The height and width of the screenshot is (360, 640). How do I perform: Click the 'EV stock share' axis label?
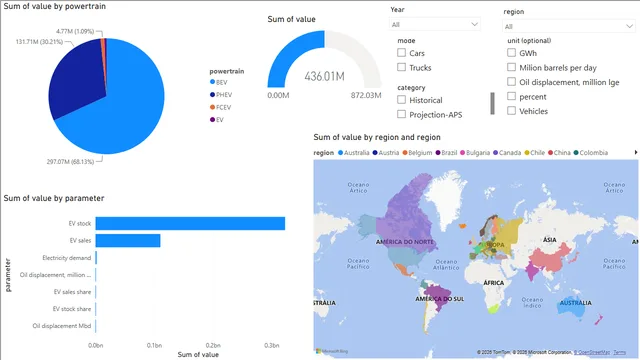click(72, 309)
